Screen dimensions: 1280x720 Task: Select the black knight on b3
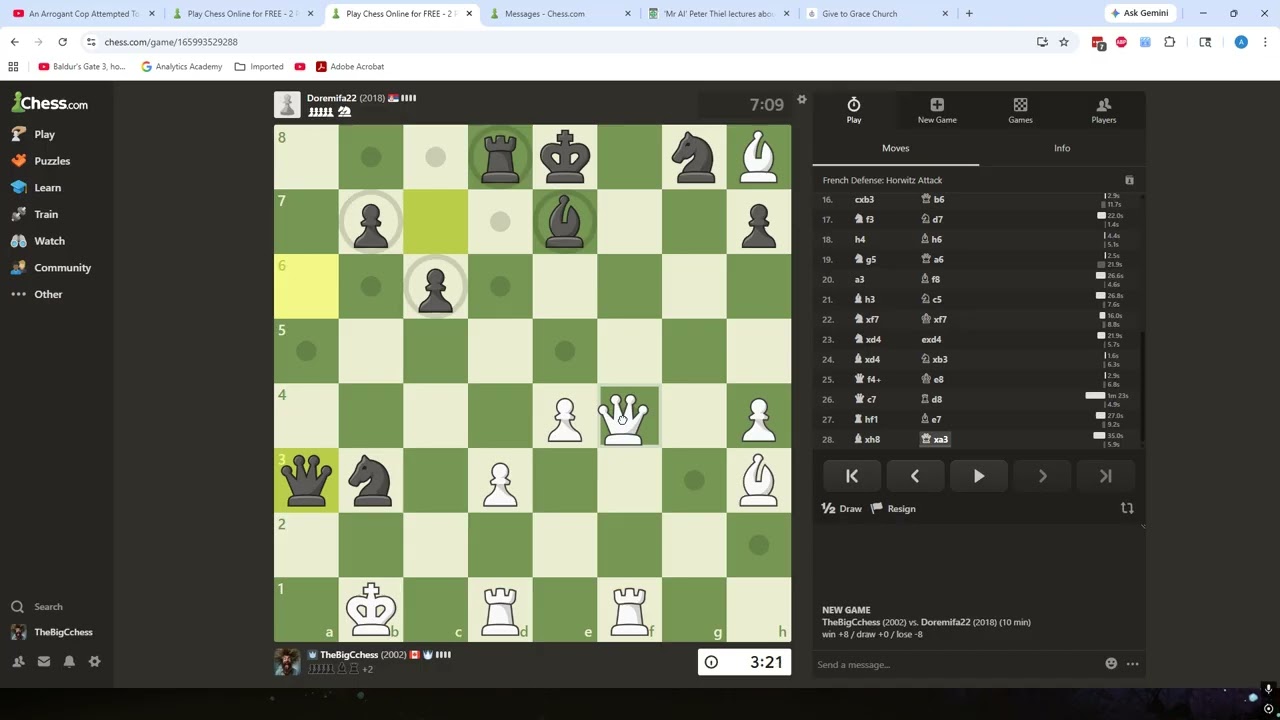[x=371, y=480]
